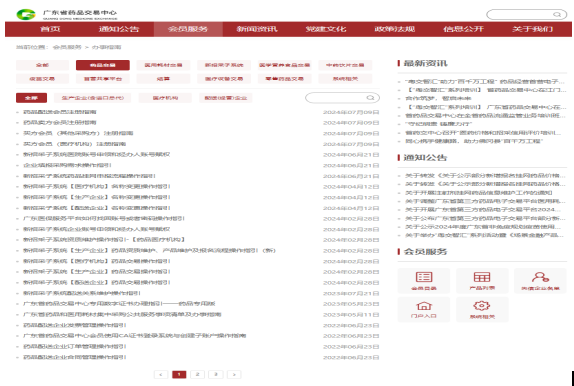Go to next page with right arrow
This screenshot has width=574, height=386.
click(x=234, y=374)
